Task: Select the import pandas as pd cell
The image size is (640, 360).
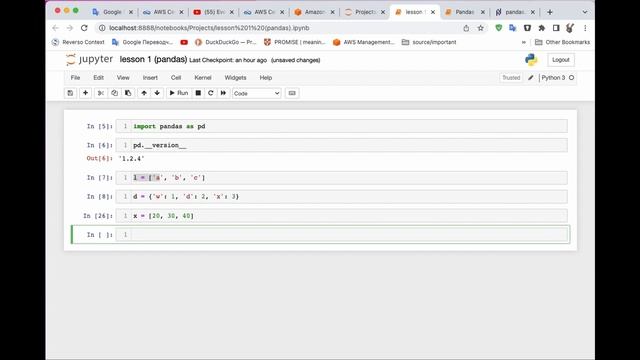Action: pos(350,126)
